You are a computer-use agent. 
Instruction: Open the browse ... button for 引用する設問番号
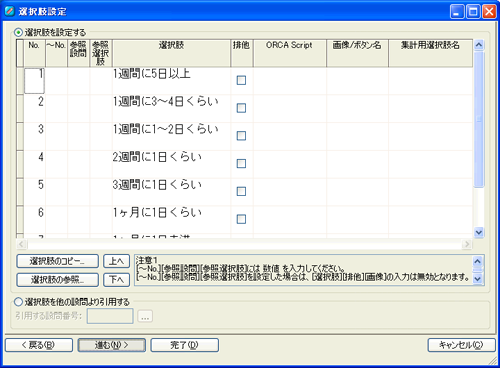point(145,316)
